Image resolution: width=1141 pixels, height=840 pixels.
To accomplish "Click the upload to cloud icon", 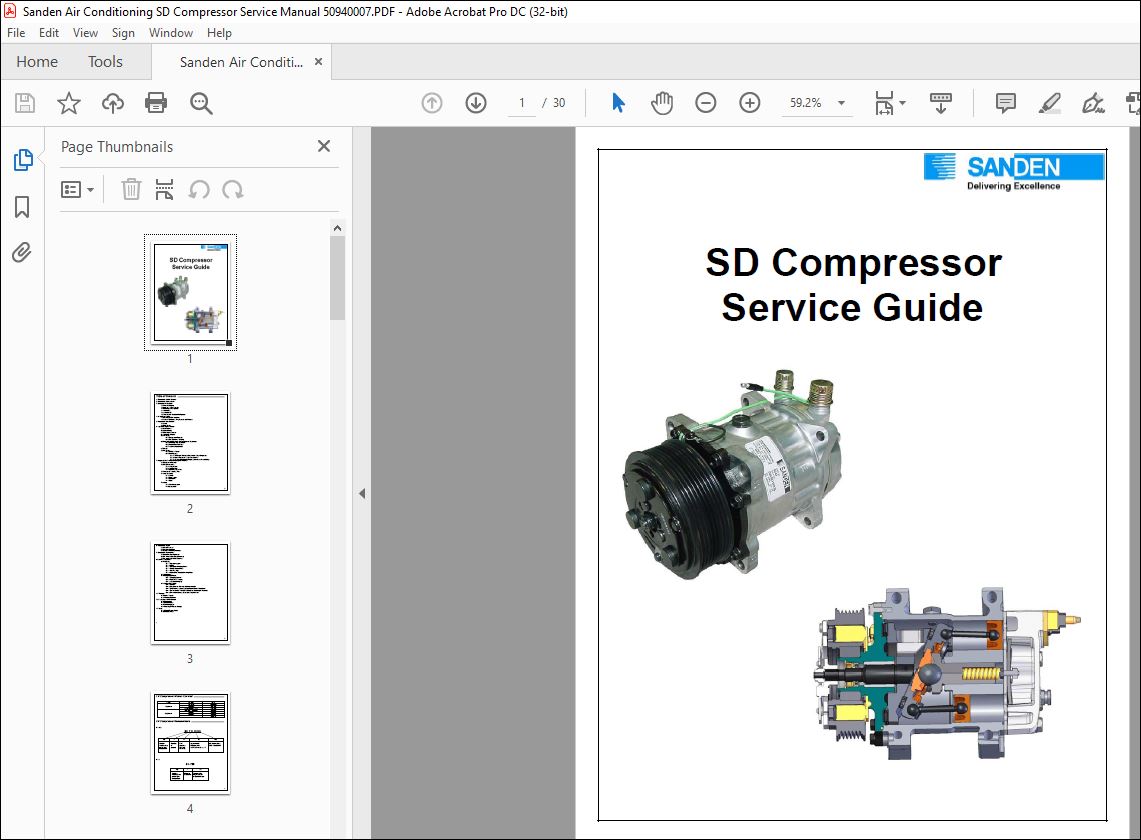I will [x=113, y=103].
